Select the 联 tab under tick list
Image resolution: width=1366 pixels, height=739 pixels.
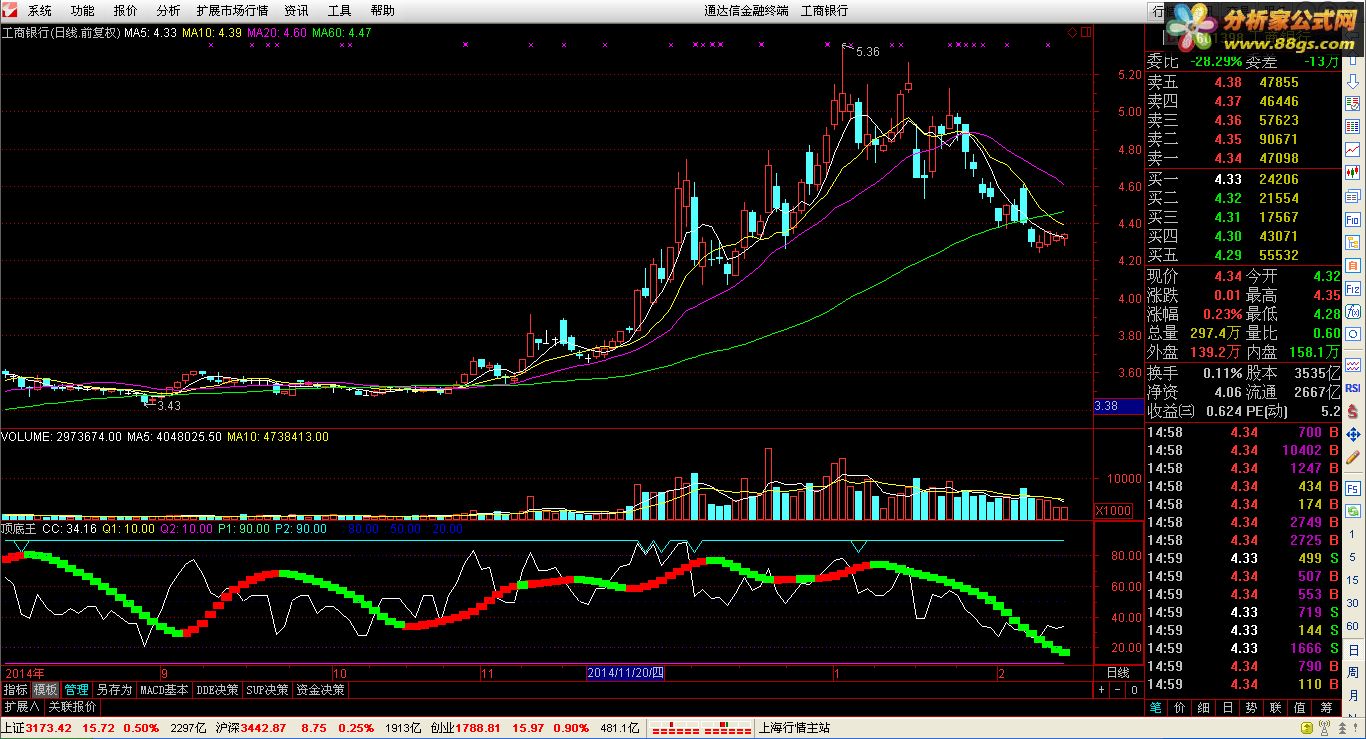[1276, 707]
